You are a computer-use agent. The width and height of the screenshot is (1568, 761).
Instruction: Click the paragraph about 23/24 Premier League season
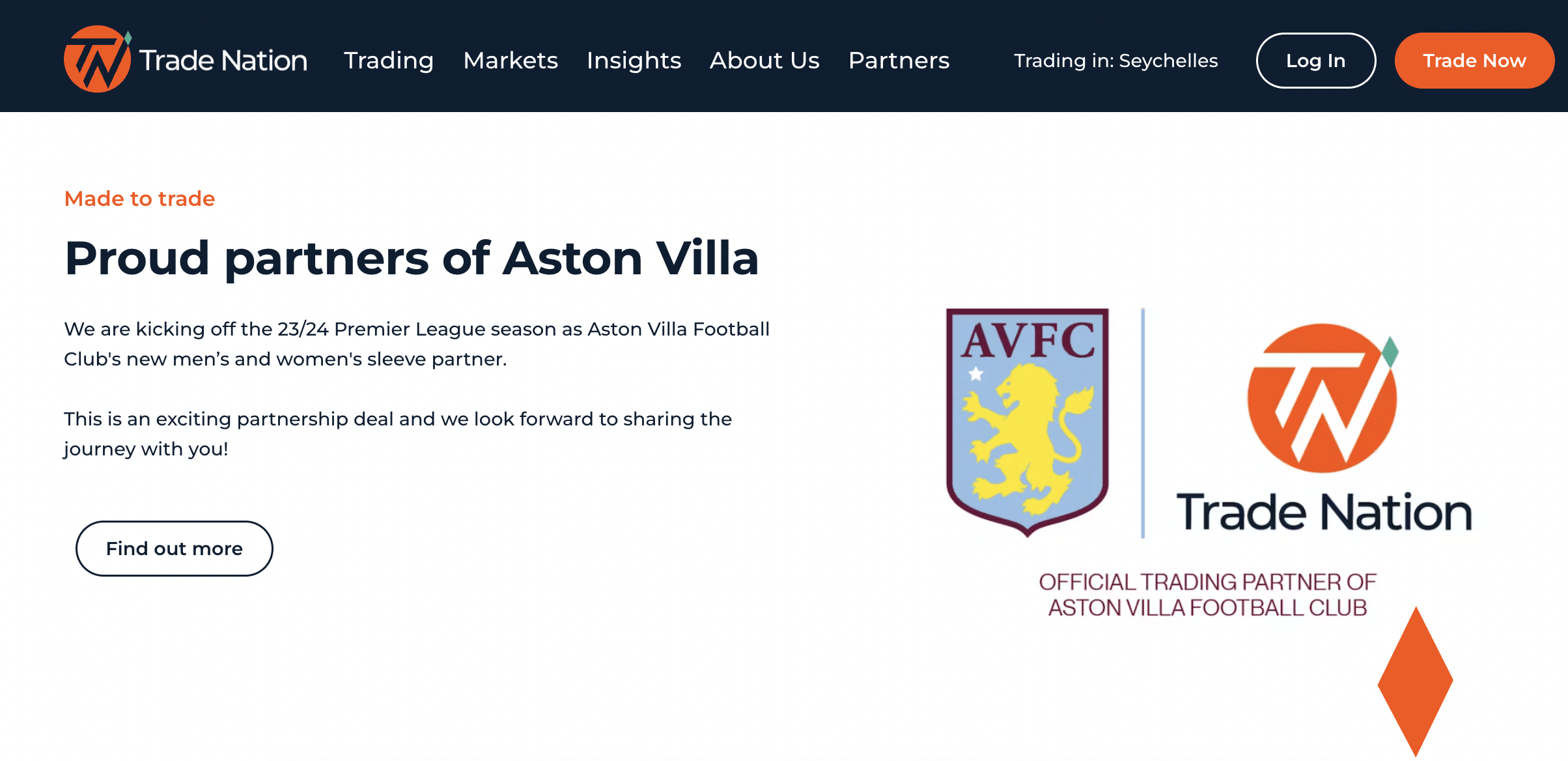417,344
